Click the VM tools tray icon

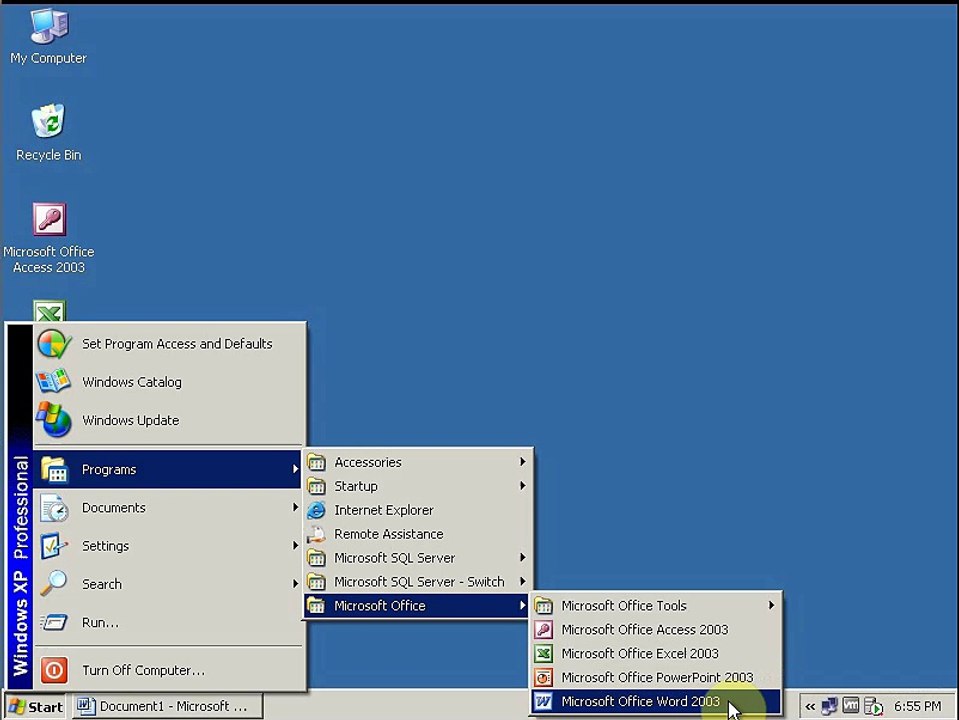click(x=851, y=706)
